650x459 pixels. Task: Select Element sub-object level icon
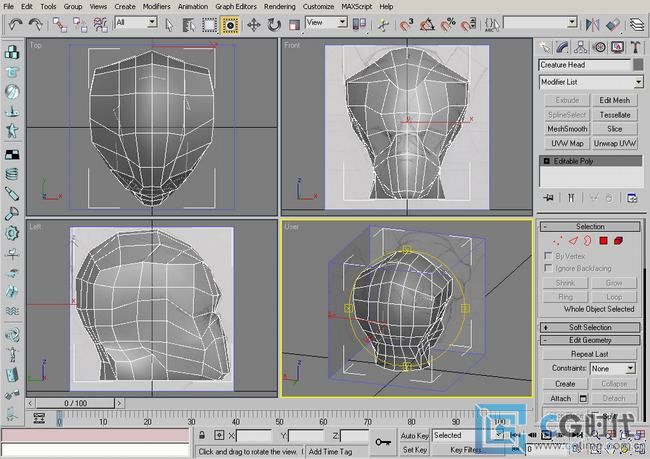(618, 240)
